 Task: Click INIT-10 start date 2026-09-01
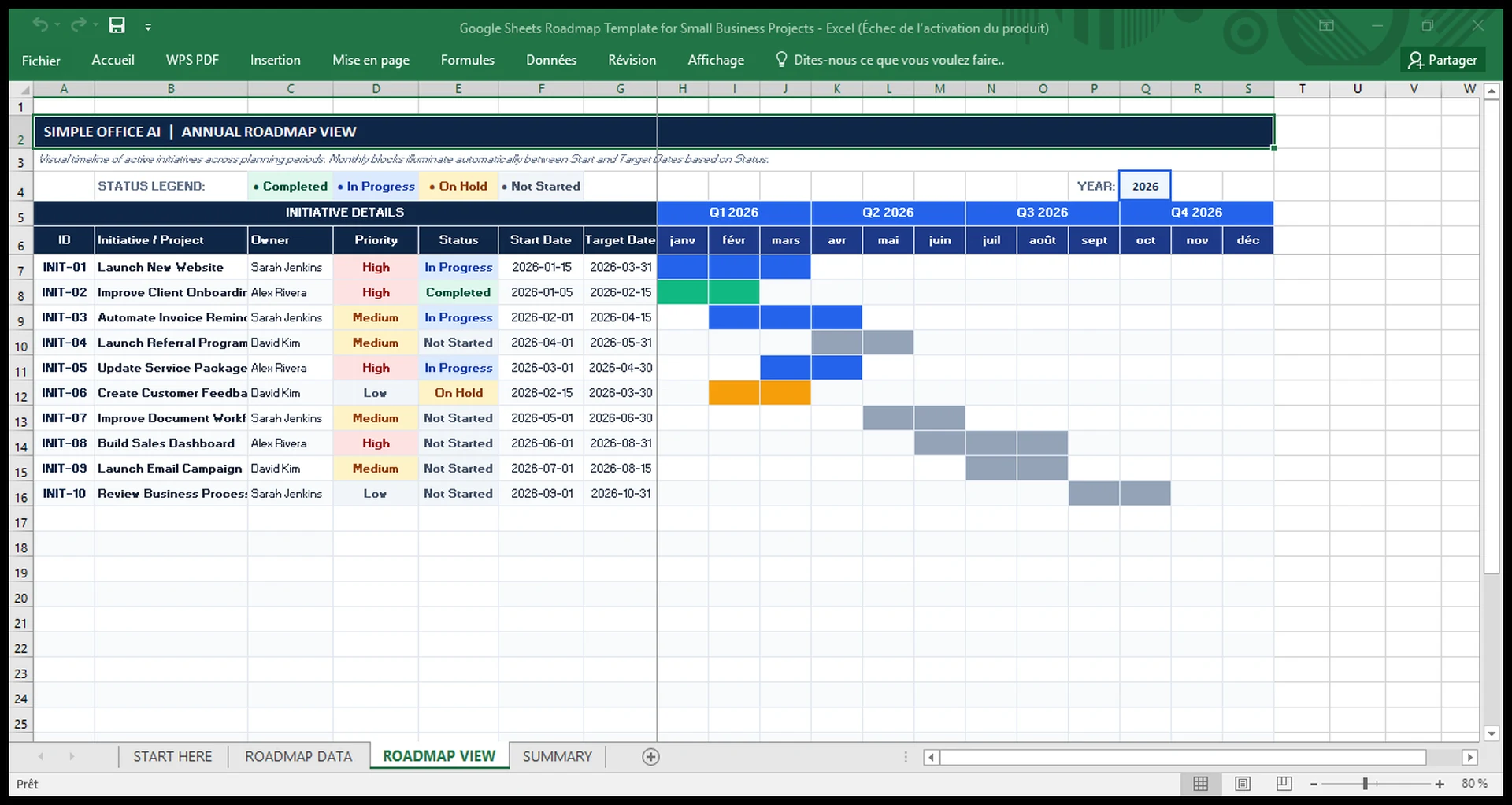541,494
